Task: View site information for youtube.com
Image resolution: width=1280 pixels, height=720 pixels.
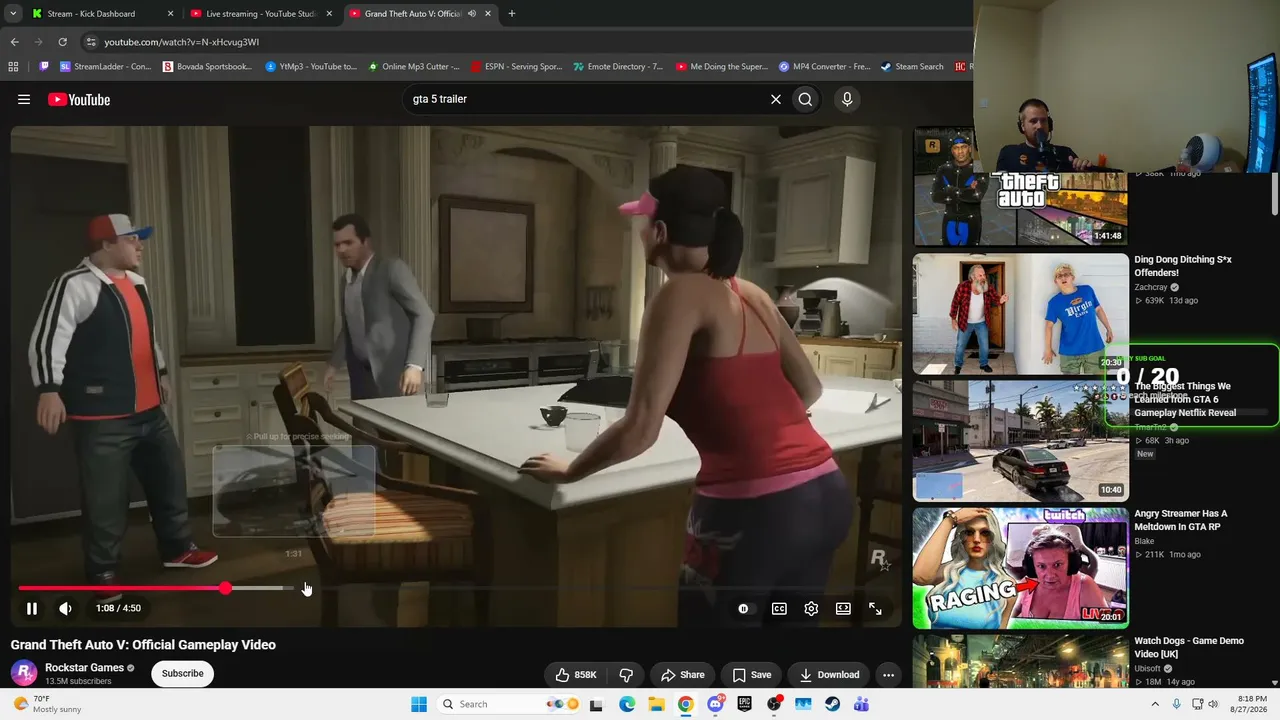Action: pos(91,42)
